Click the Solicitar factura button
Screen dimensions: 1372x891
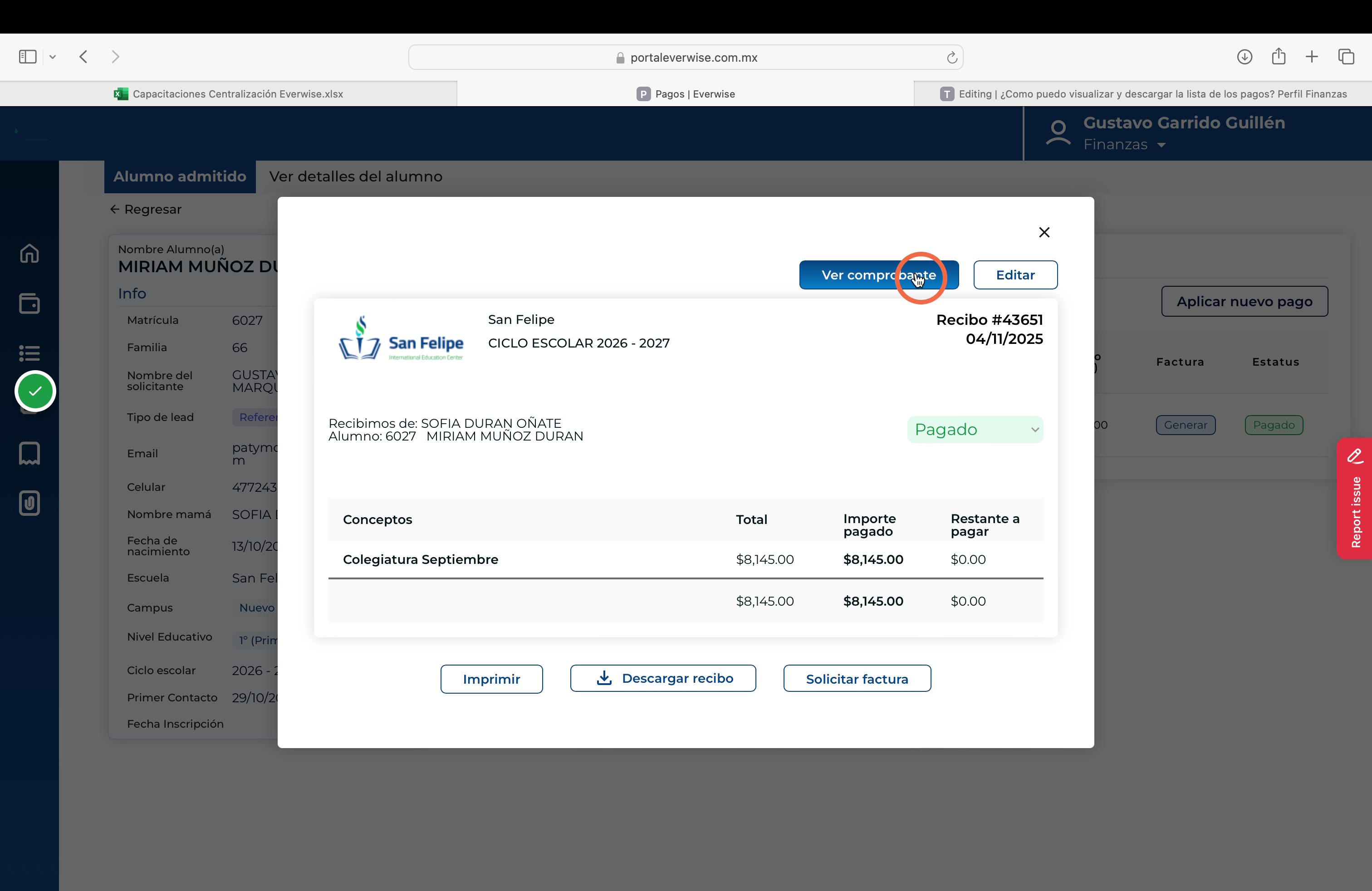coord(857,679)
